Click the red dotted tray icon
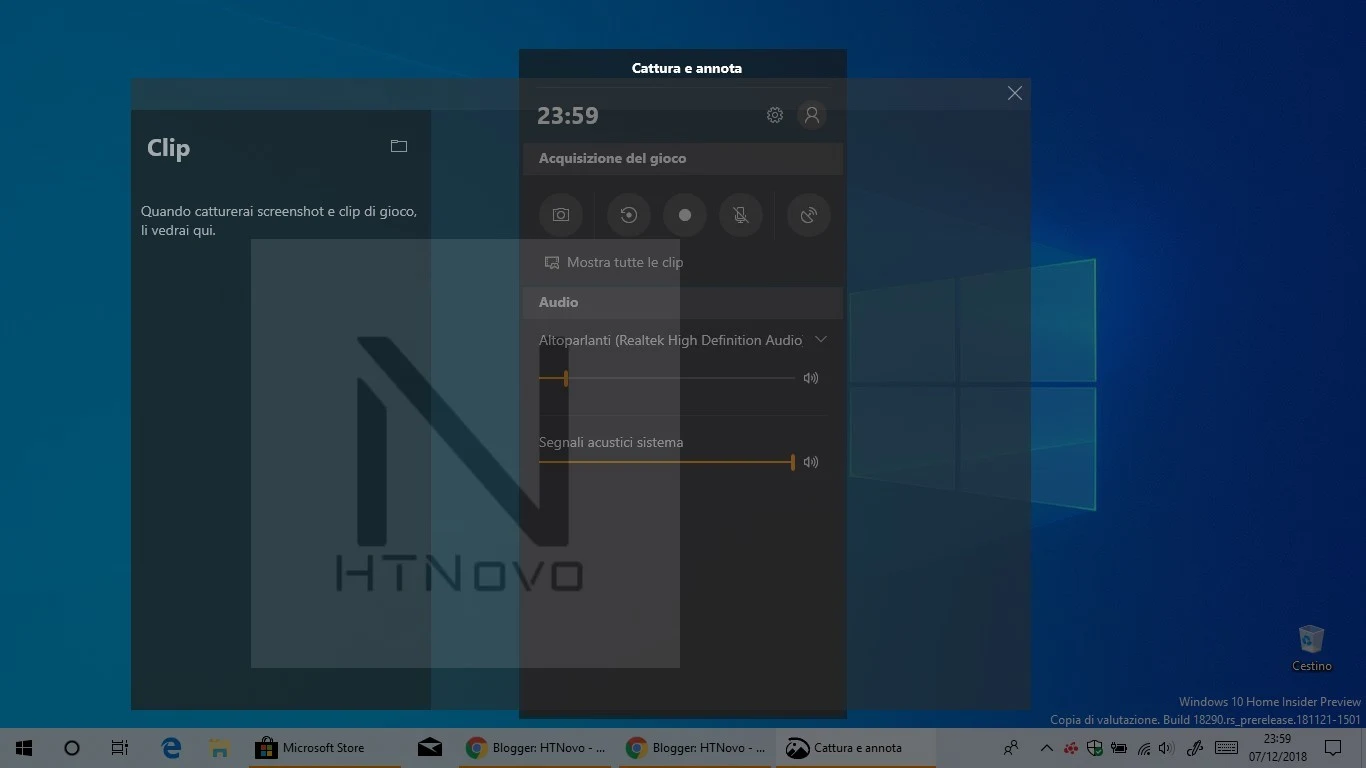Viewport: 1366px width, 768px height. (1071, 748)
